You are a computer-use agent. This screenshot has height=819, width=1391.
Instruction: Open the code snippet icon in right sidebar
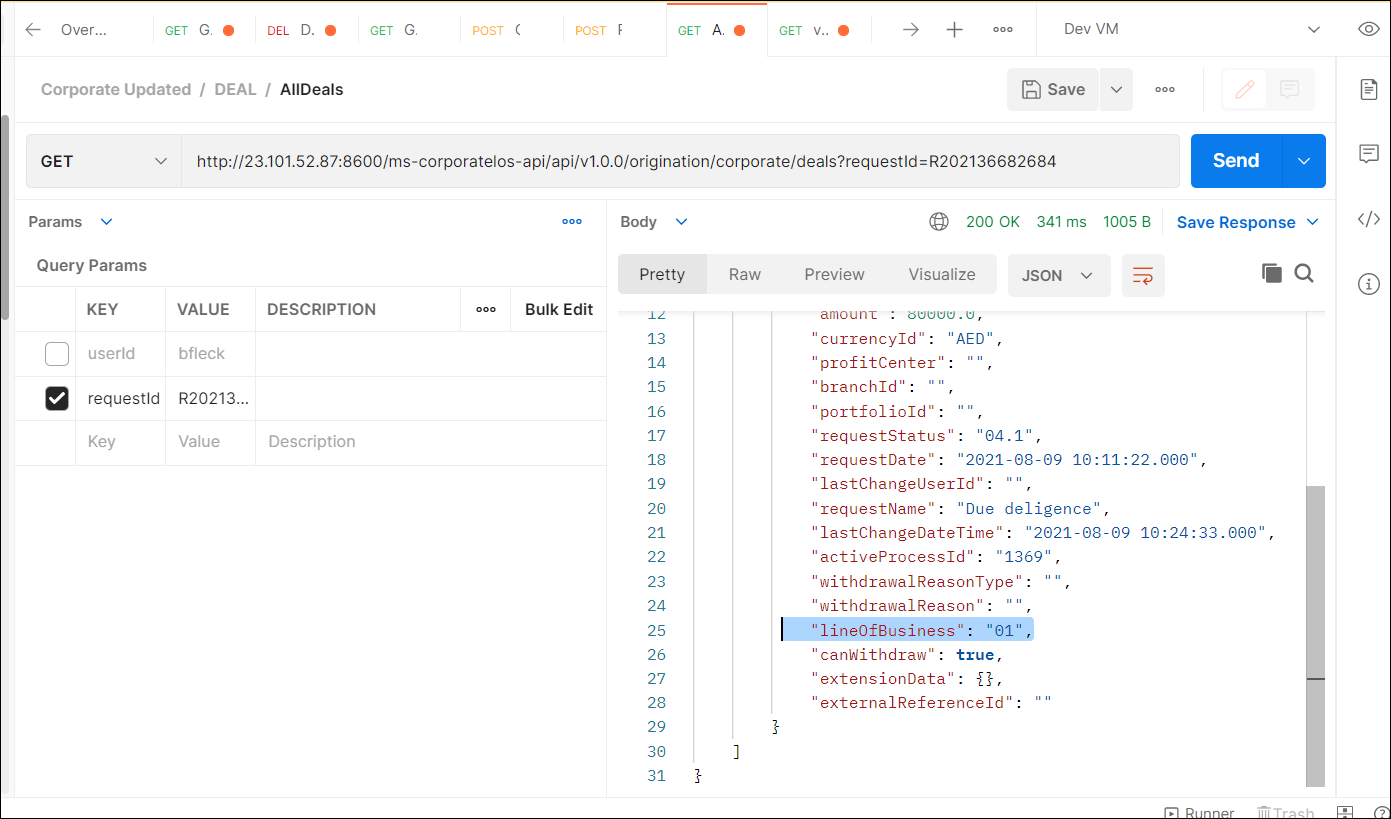pyautogui.click(x=1369, y=219)
